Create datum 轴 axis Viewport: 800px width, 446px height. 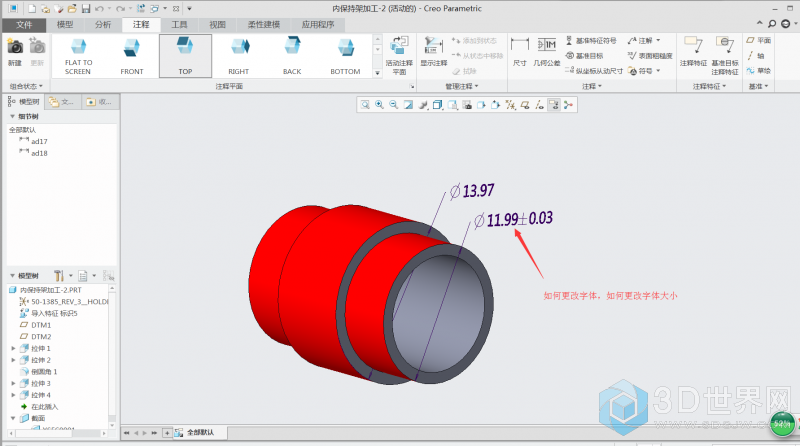pyautogui.click(x=755, y=56)
